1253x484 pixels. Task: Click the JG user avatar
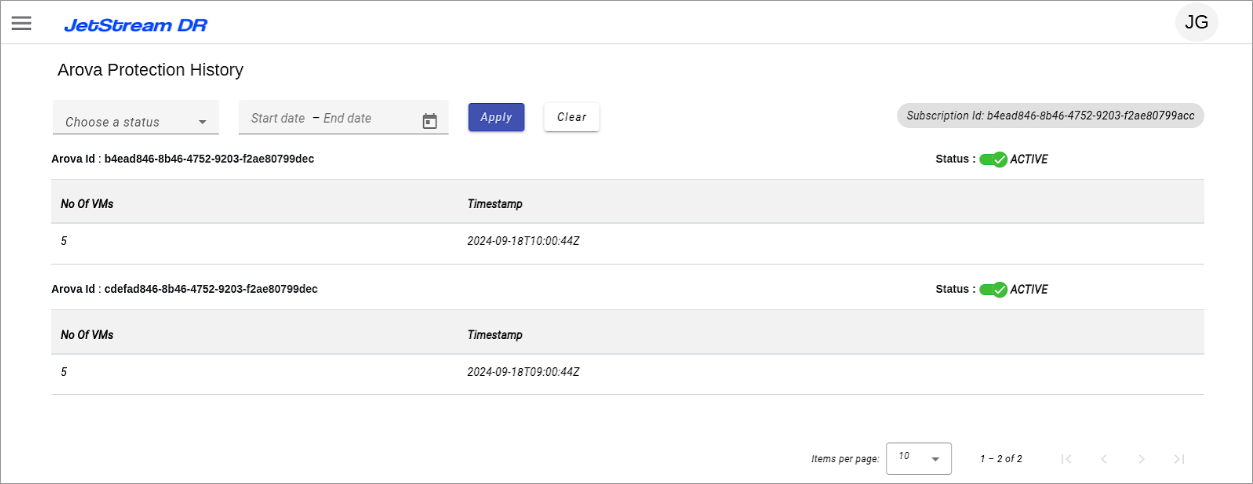coord(1196,22)
